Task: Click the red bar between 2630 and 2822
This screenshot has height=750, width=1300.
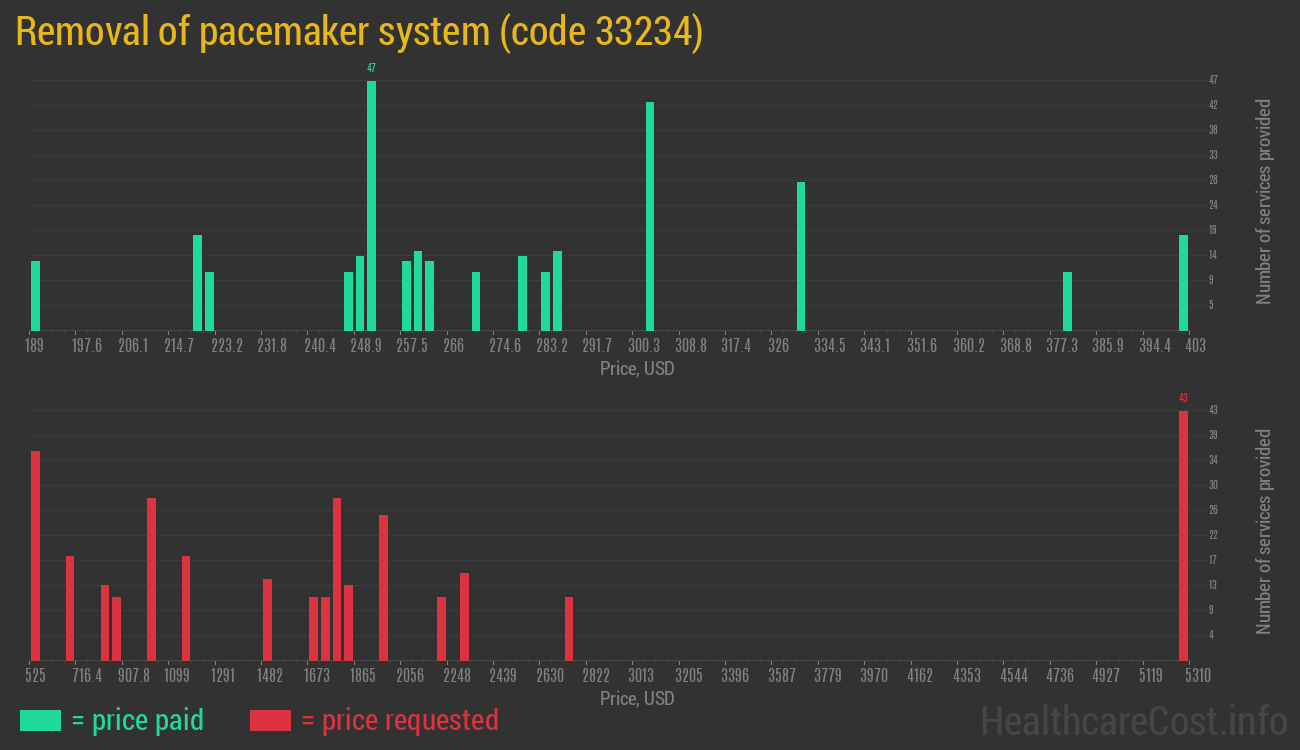Action: (569, 628)
